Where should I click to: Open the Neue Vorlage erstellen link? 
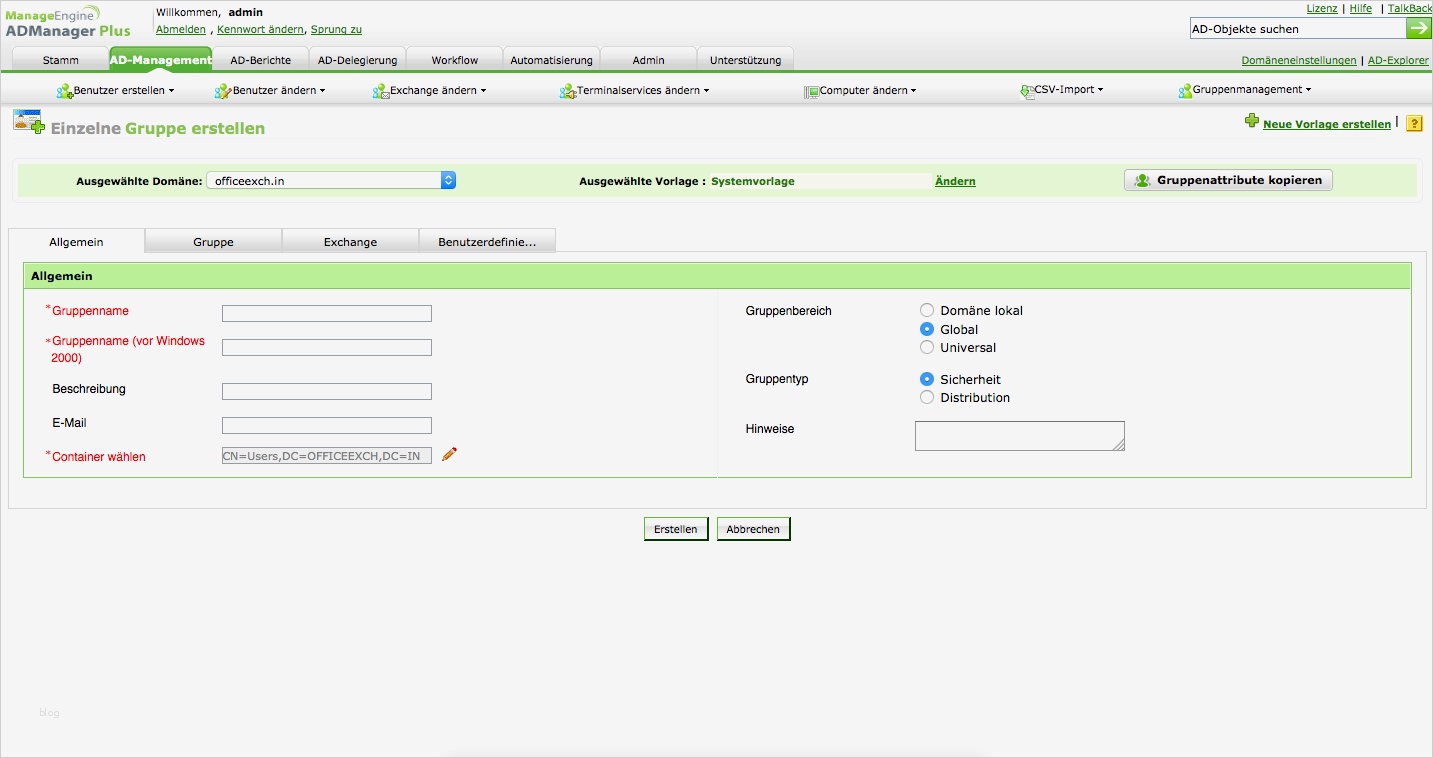[x=1327, y=124]
